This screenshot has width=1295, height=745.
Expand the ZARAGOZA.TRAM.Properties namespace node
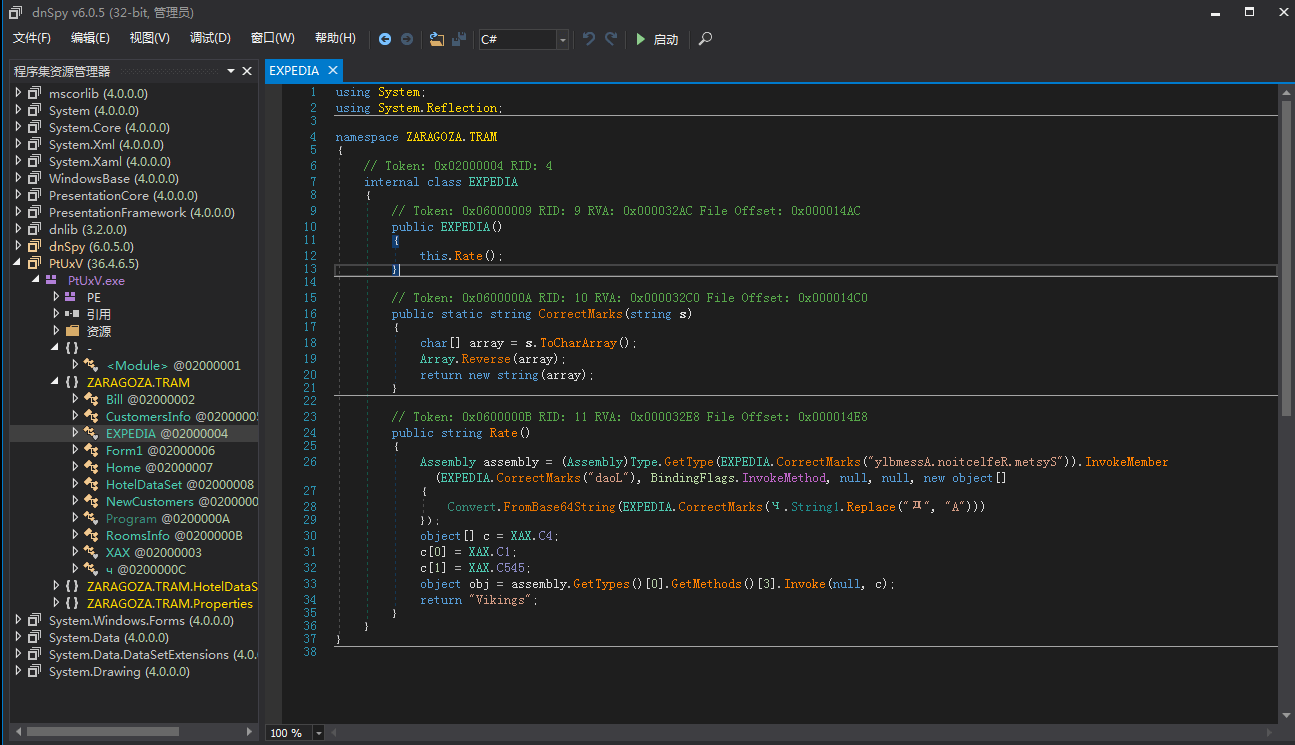coord(56,603)
